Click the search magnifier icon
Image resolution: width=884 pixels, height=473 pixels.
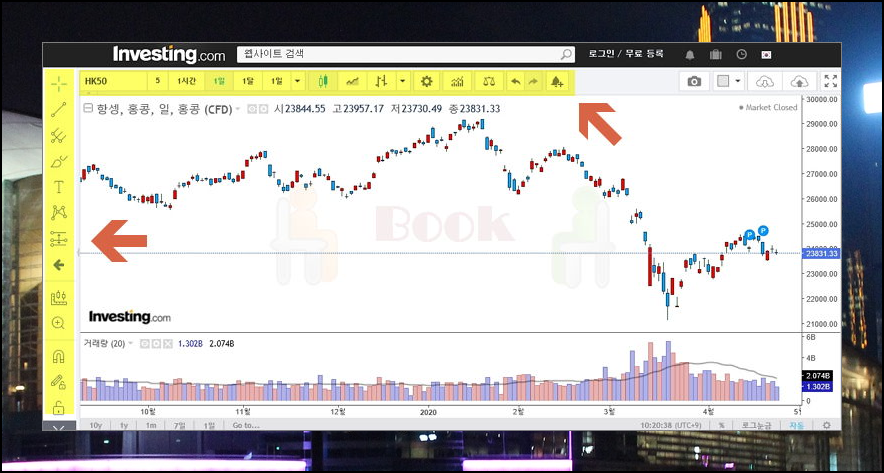click(x=566, y=55)
